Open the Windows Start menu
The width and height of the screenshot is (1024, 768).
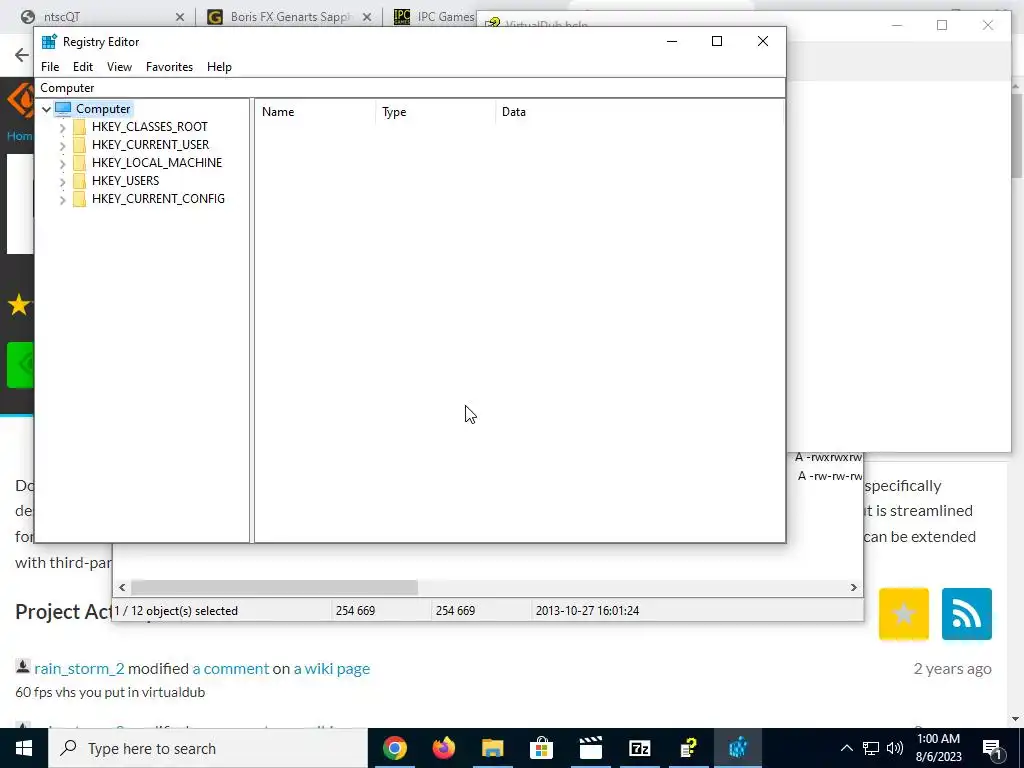24,748
